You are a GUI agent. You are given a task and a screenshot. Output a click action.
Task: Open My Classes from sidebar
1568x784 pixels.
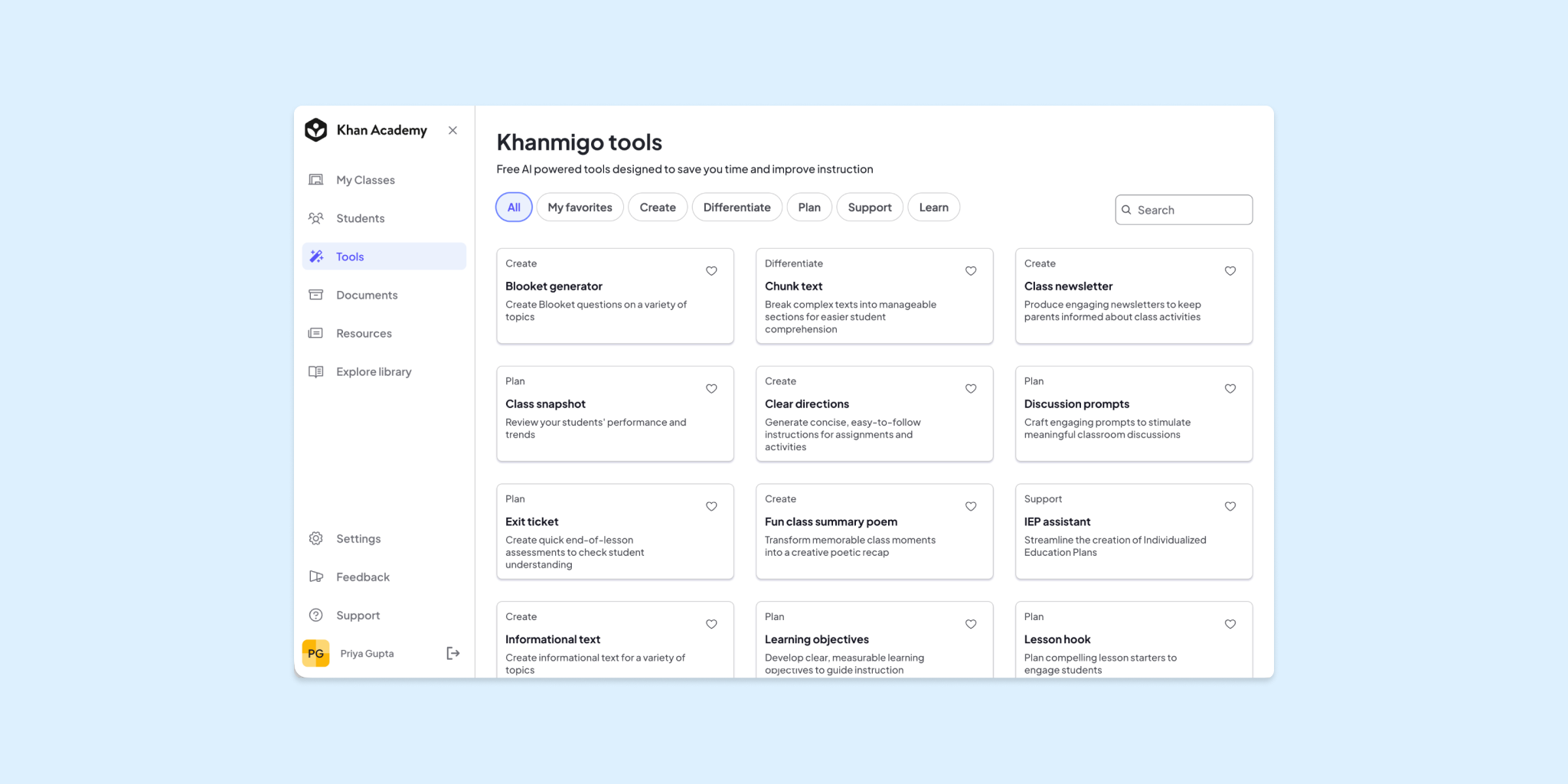(384, 180)
